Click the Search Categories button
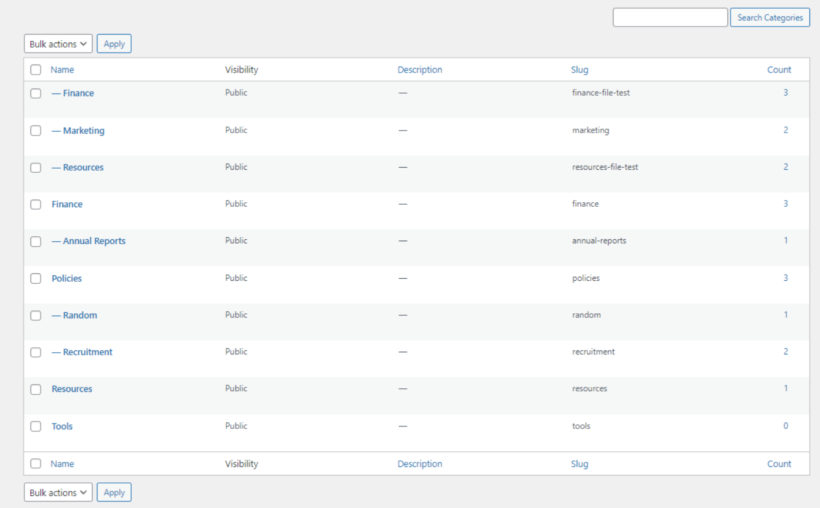 pos(770,17)
